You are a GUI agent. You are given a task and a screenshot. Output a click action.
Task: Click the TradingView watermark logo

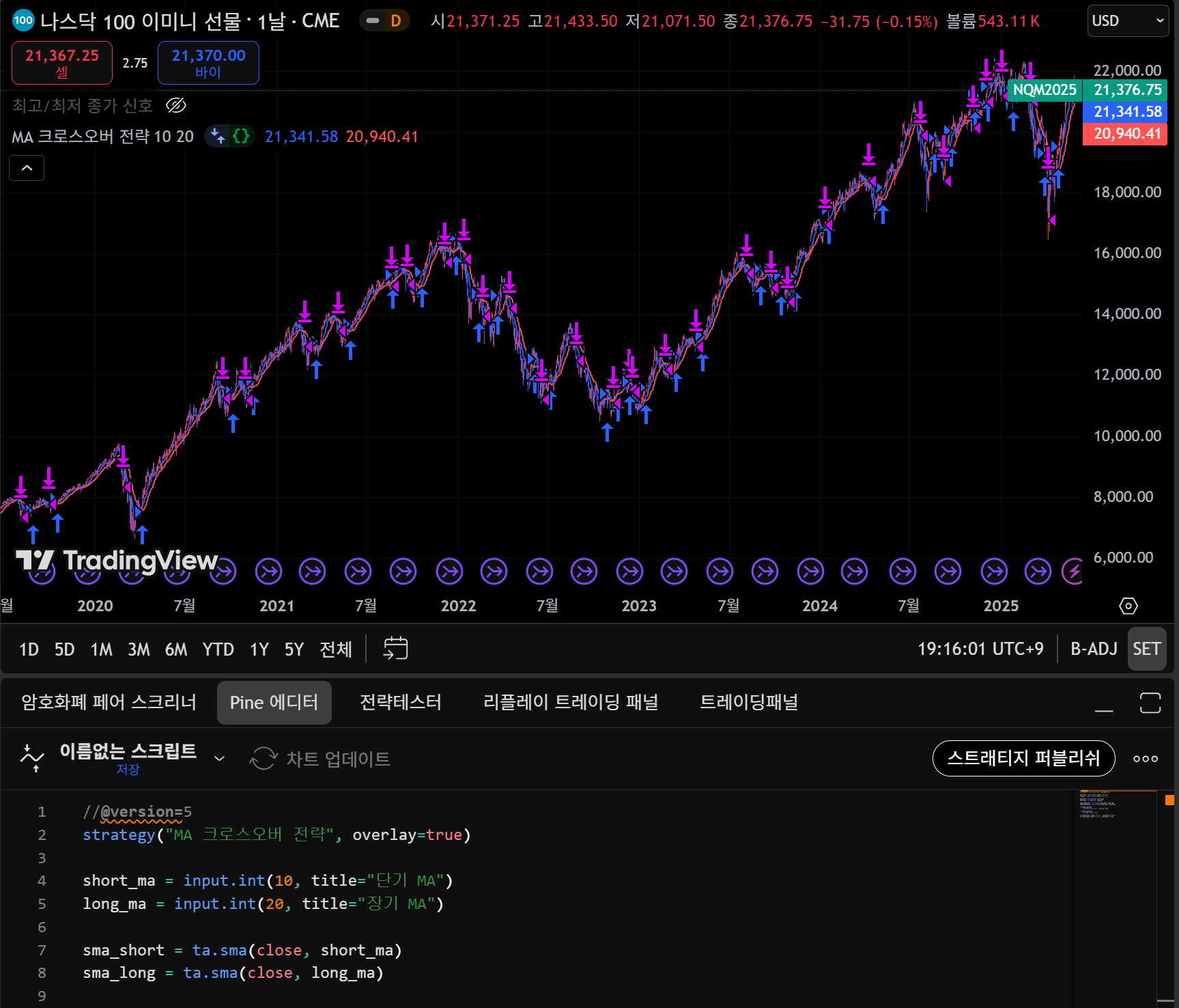[x=37, y=561]
